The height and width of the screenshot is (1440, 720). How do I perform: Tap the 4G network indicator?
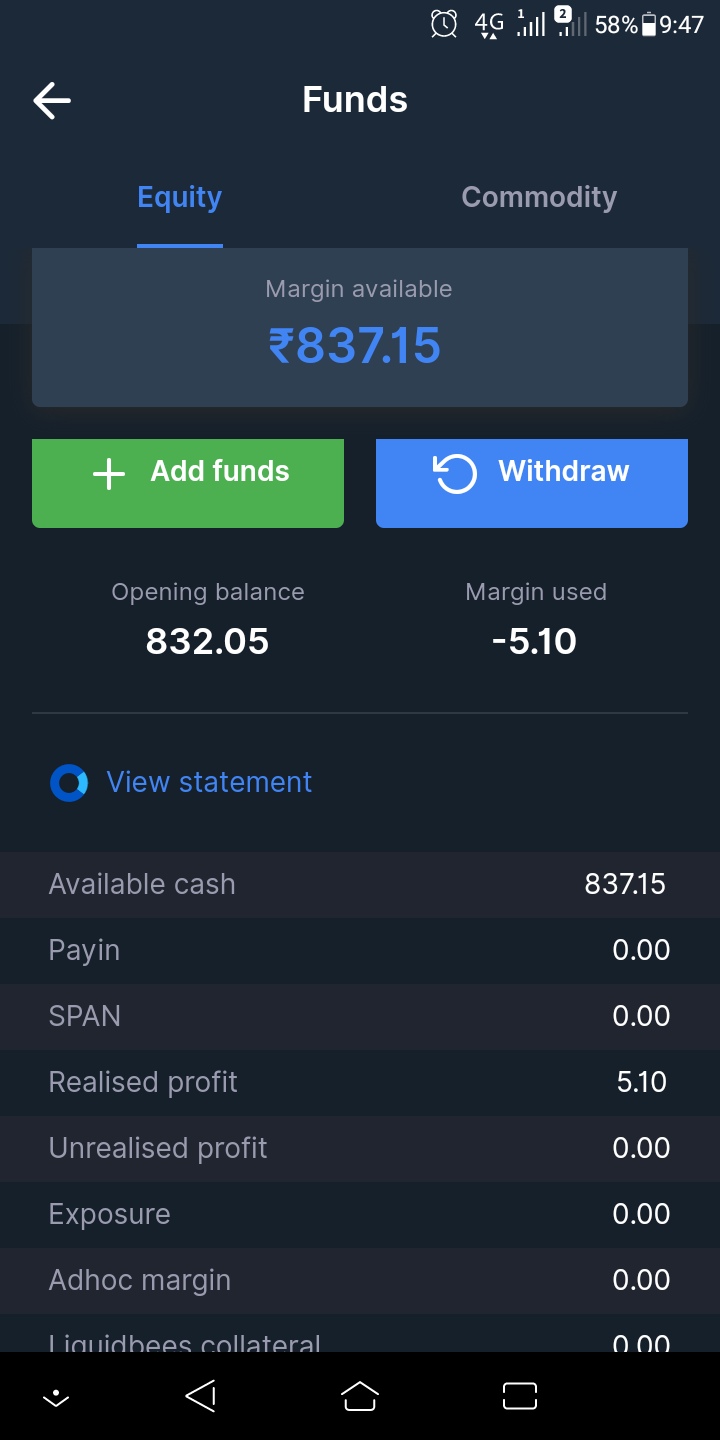click(489, 24)
